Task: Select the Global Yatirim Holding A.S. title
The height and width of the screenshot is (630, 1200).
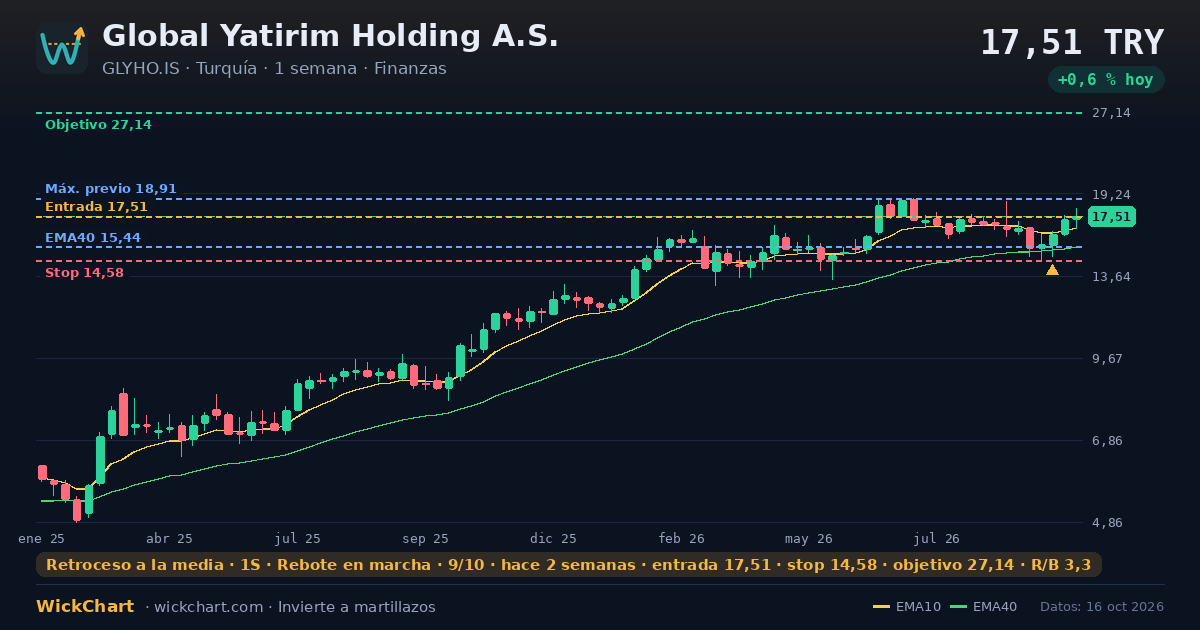Action: [330, 36]
